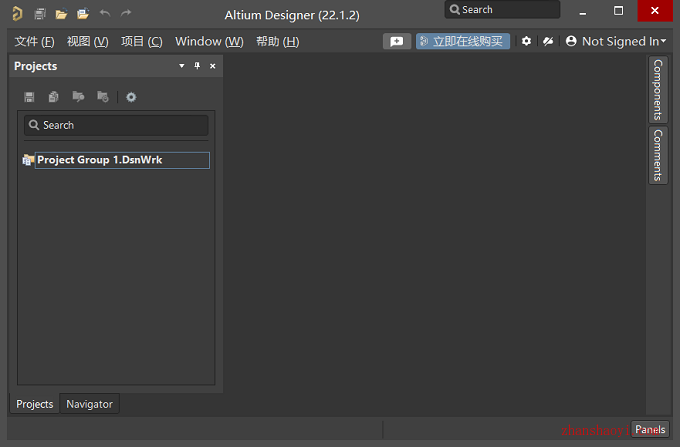Viewport: 680px width, 447px height.
Task: Click the Undo arrow in title bar
Action: pos(105,13)
